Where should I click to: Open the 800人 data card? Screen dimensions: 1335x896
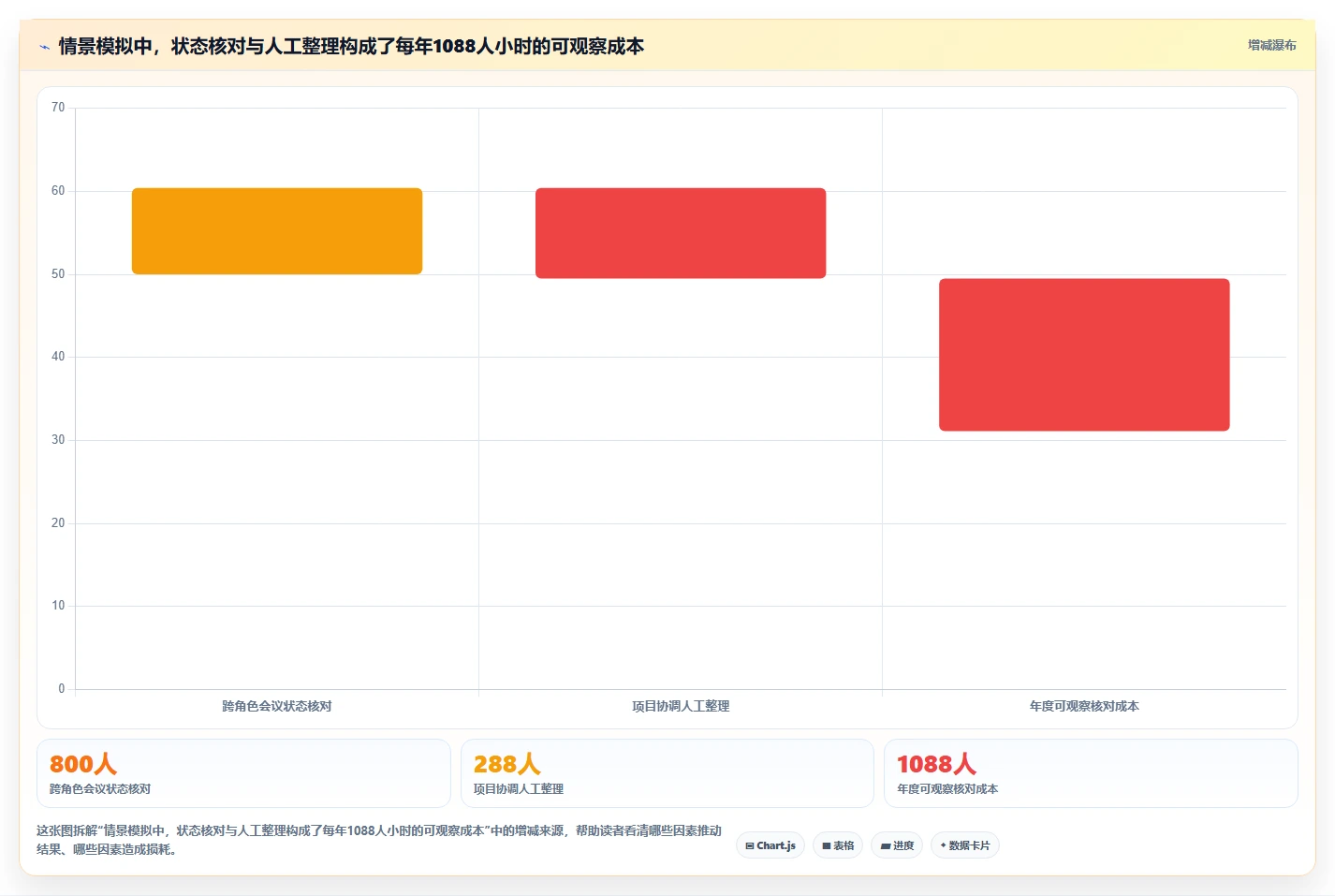point(243,773)
